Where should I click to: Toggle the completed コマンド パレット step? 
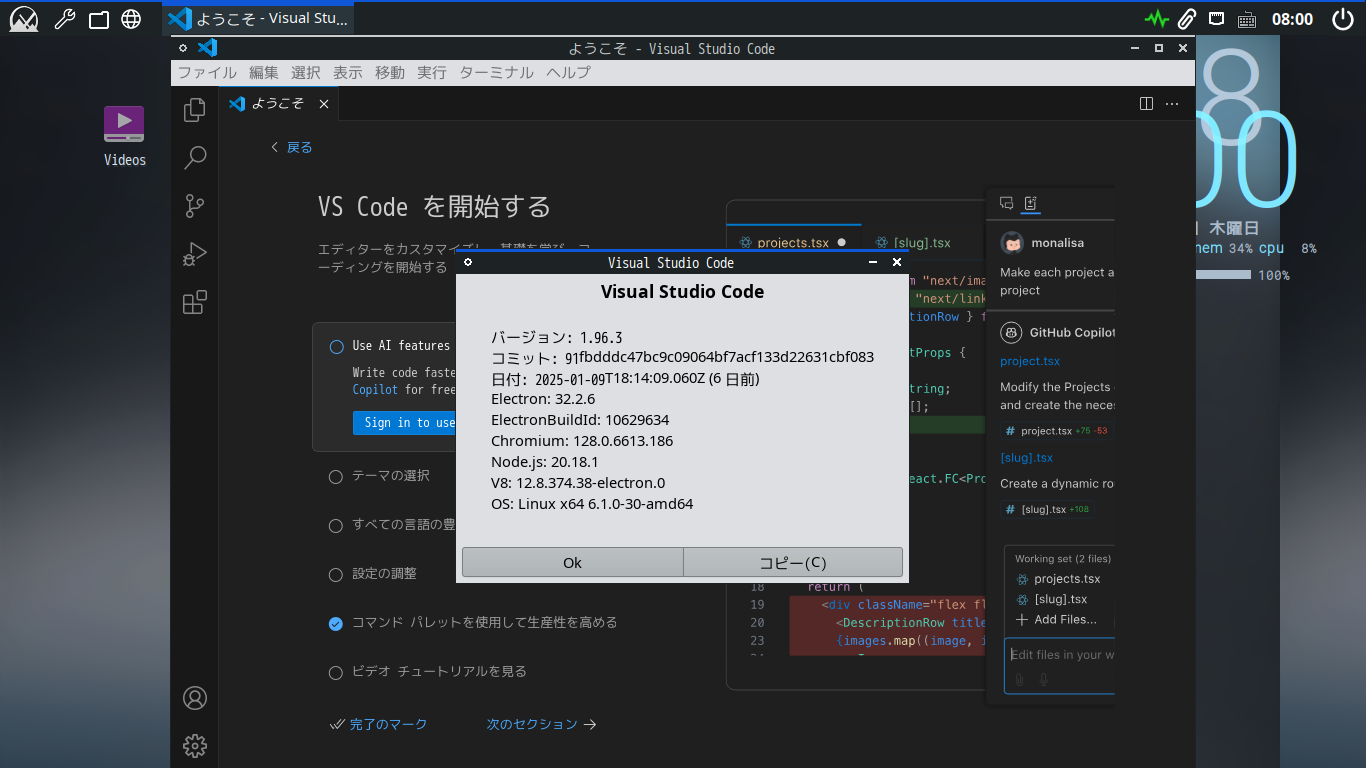pyautogui.click(x=336, y=623)
